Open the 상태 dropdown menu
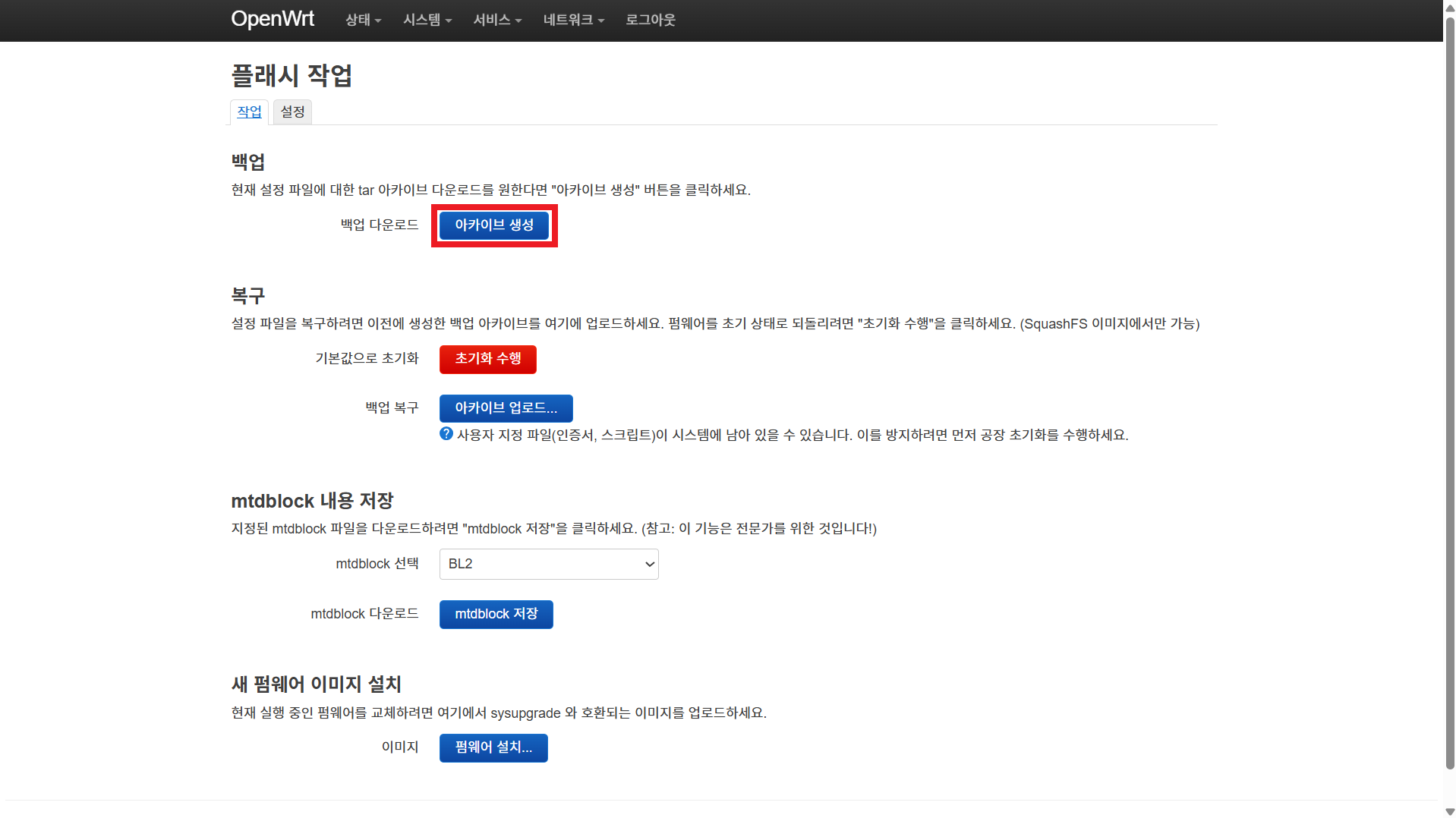1456x818 pixels. click(362, 20)
